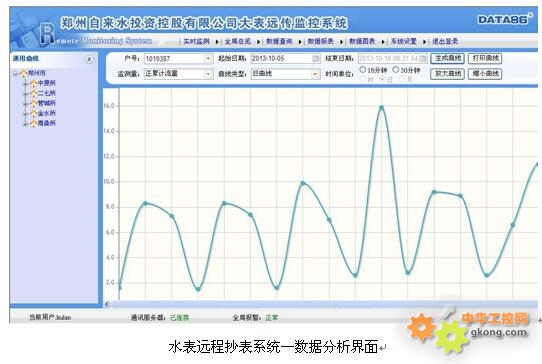Click the 打印曲线 button
This screenshot has width=542, height=364.
point(485,58)
